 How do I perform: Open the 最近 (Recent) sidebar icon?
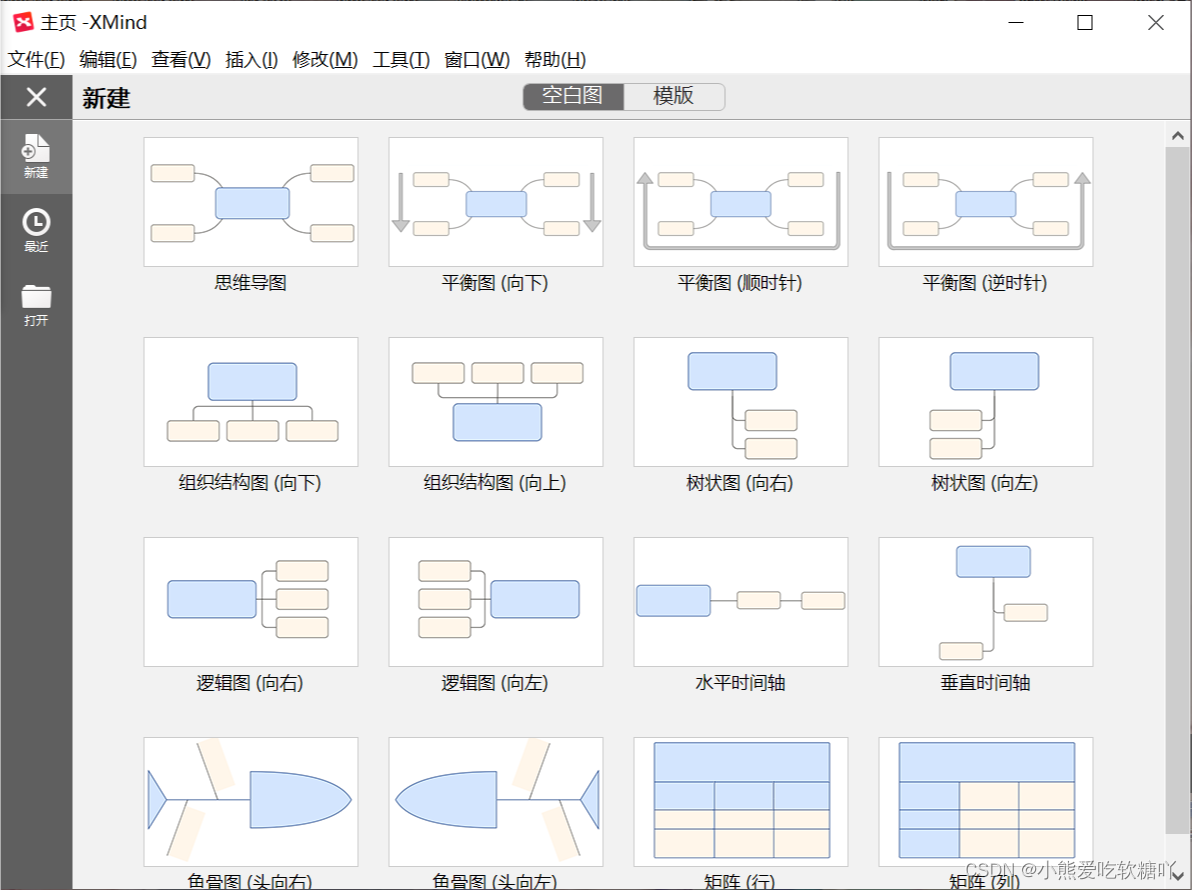(36, 230)
